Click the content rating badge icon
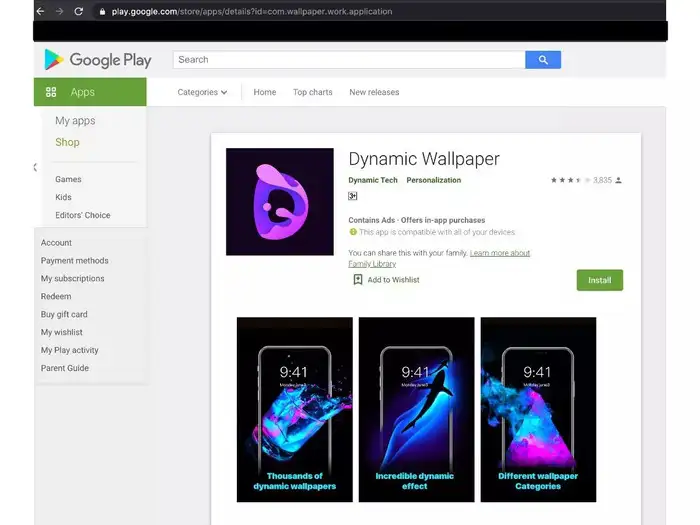This screenshot has height=525, width=700. [x=353, y=196]
